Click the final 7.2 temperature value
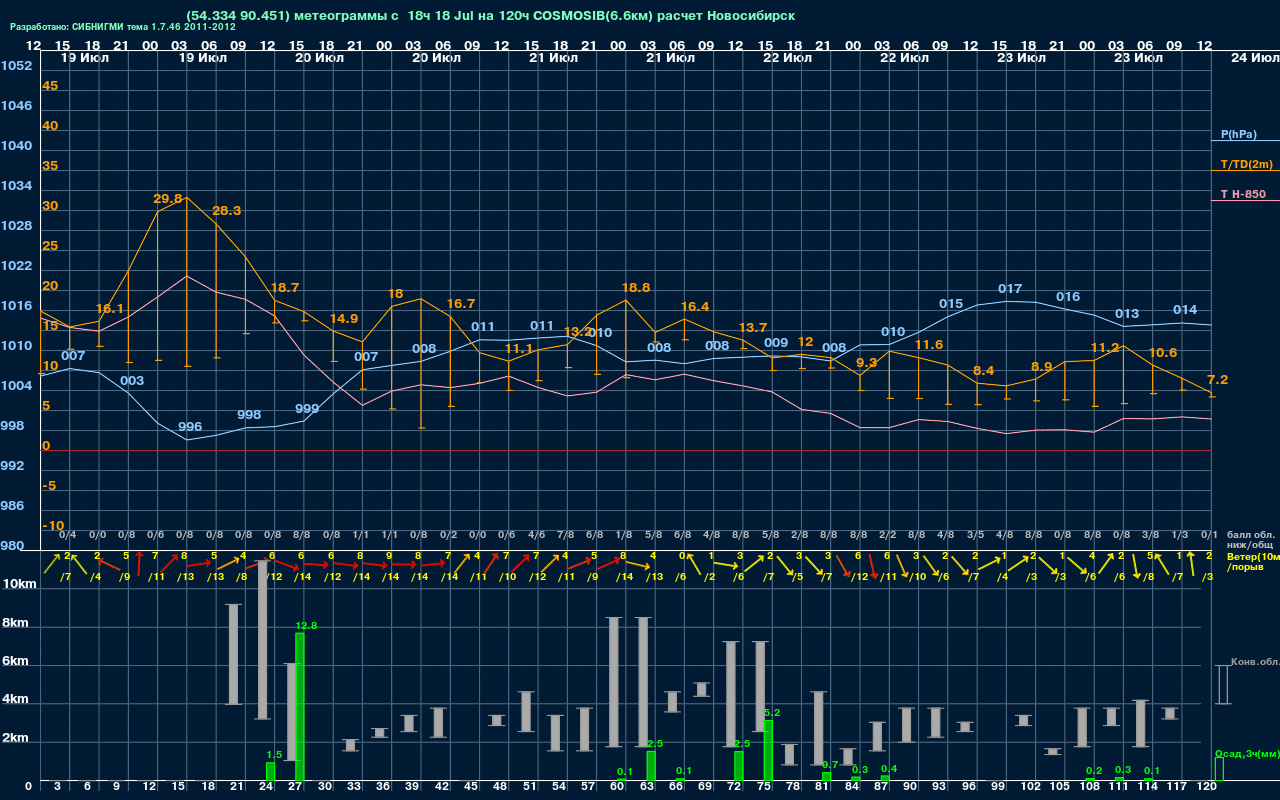 coord(1218,380)
